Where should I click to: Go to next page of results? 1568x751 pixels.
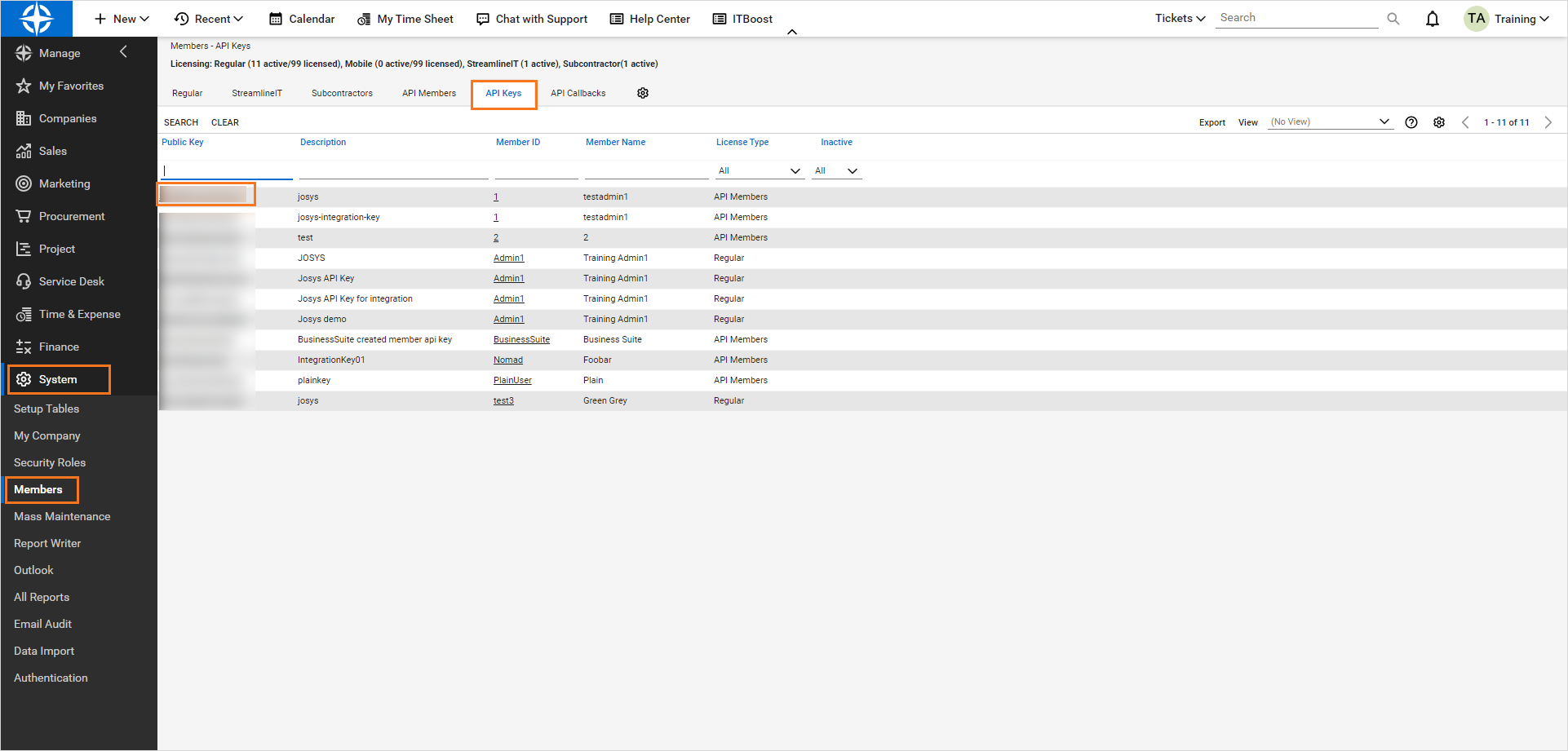[1548, 121]
